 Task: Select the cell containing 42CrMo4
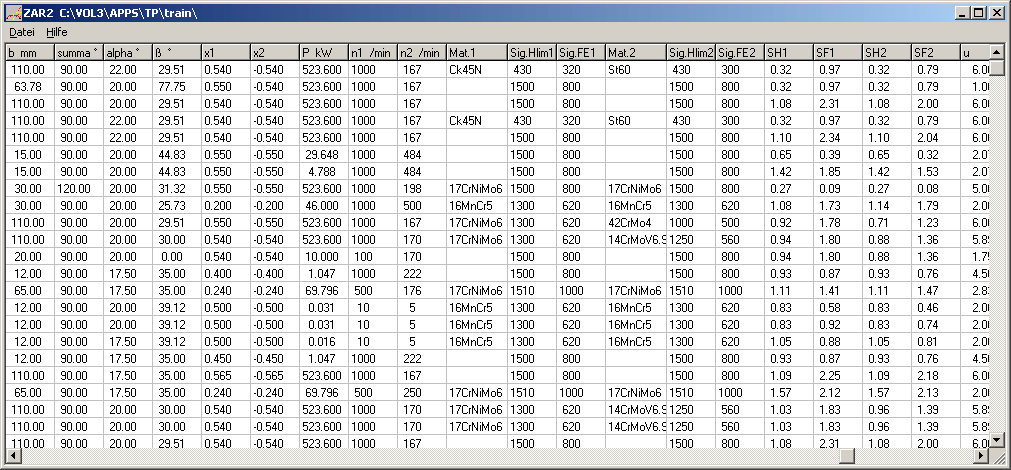[x=635, y=222]
